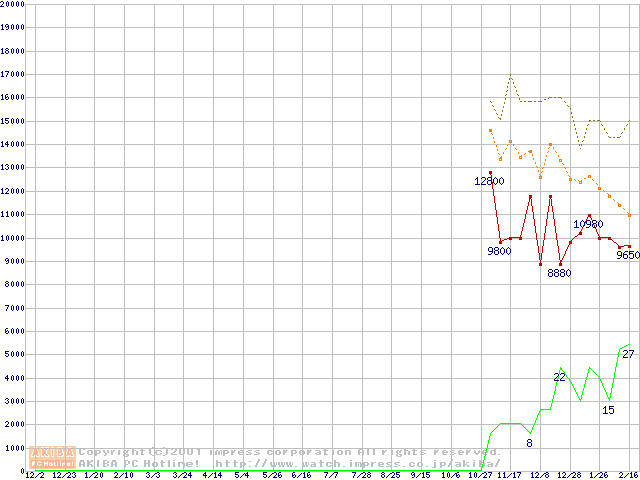Screen dimensions: 640x480
Task: Select the 10000 label on the y-axis
Action: 13,238
